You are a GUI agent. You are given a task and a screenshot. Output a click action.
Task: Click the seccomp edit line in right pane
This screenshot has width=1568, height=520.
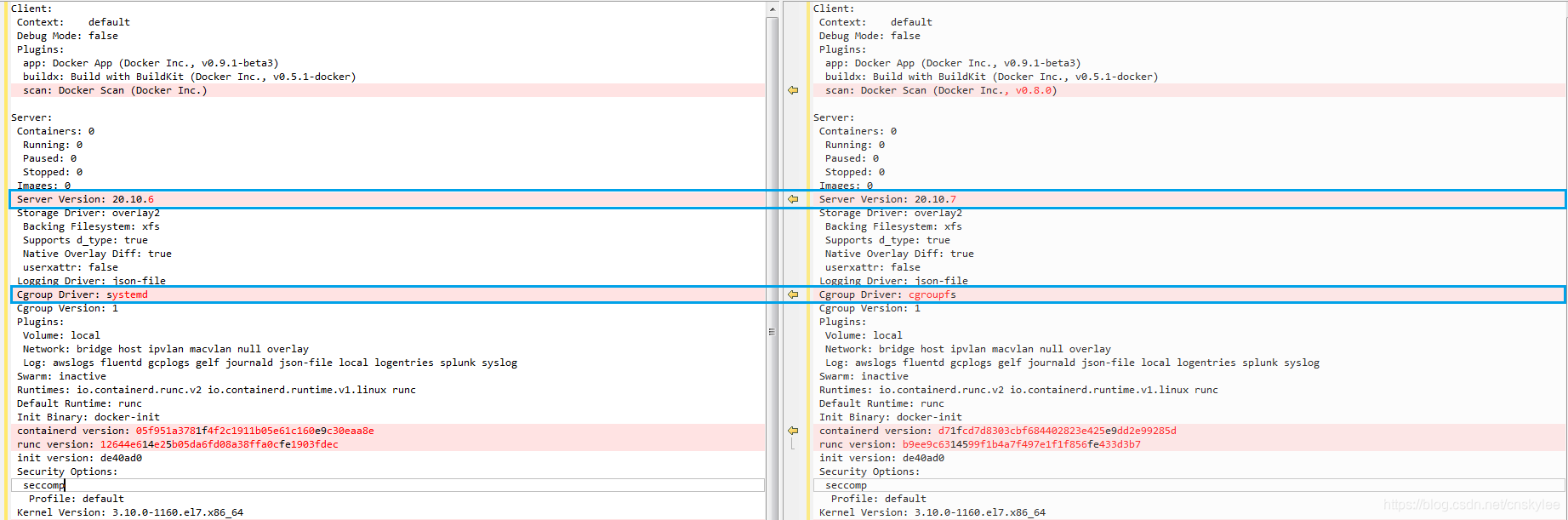(1189, 485)
